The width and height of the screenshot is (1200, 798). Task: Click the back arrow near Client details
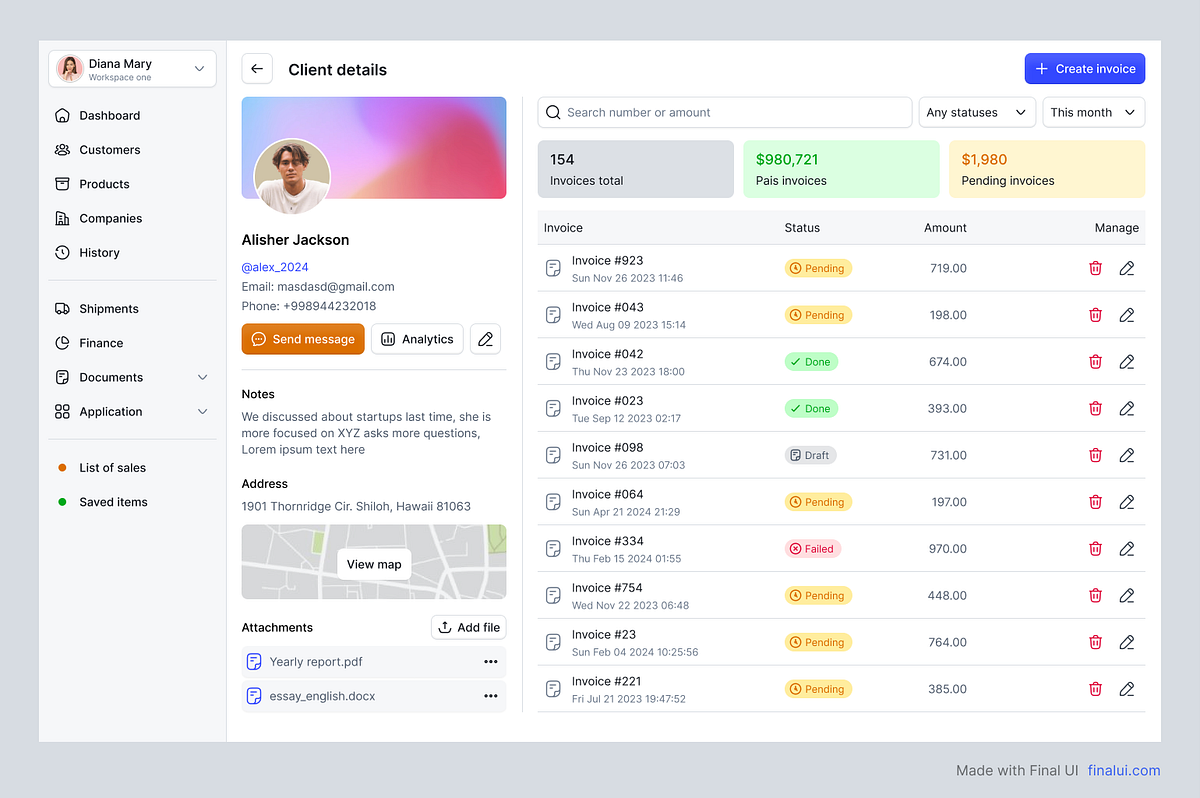256,68
